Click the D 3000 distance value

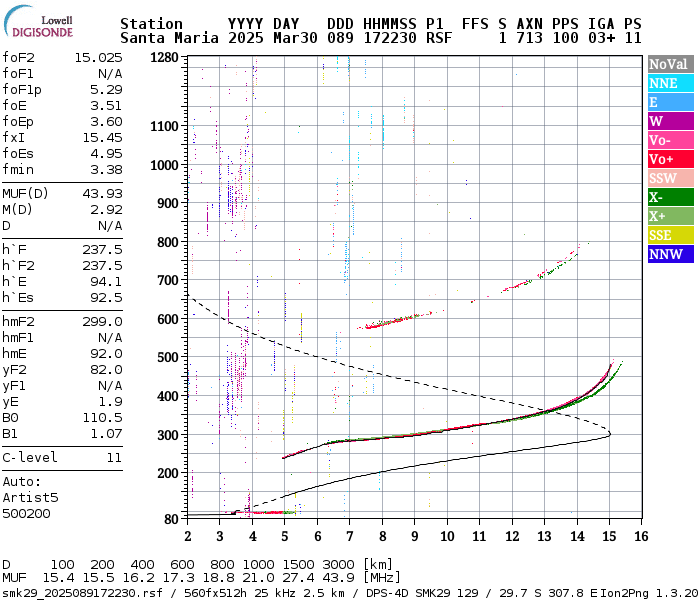click(338, 565)
